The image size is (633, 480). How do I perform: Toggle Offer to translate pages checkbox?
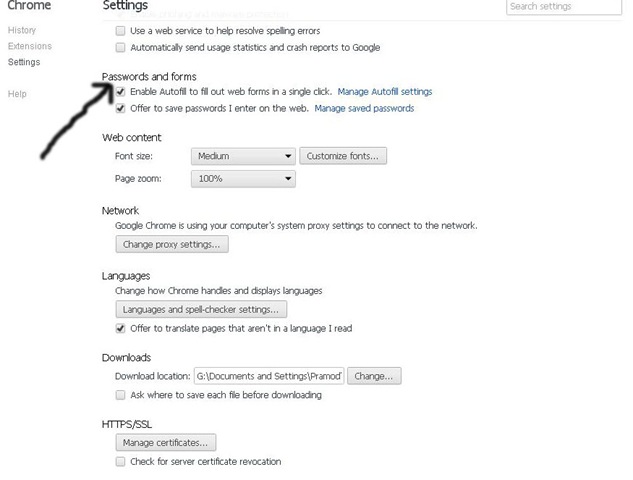[121, 328]
